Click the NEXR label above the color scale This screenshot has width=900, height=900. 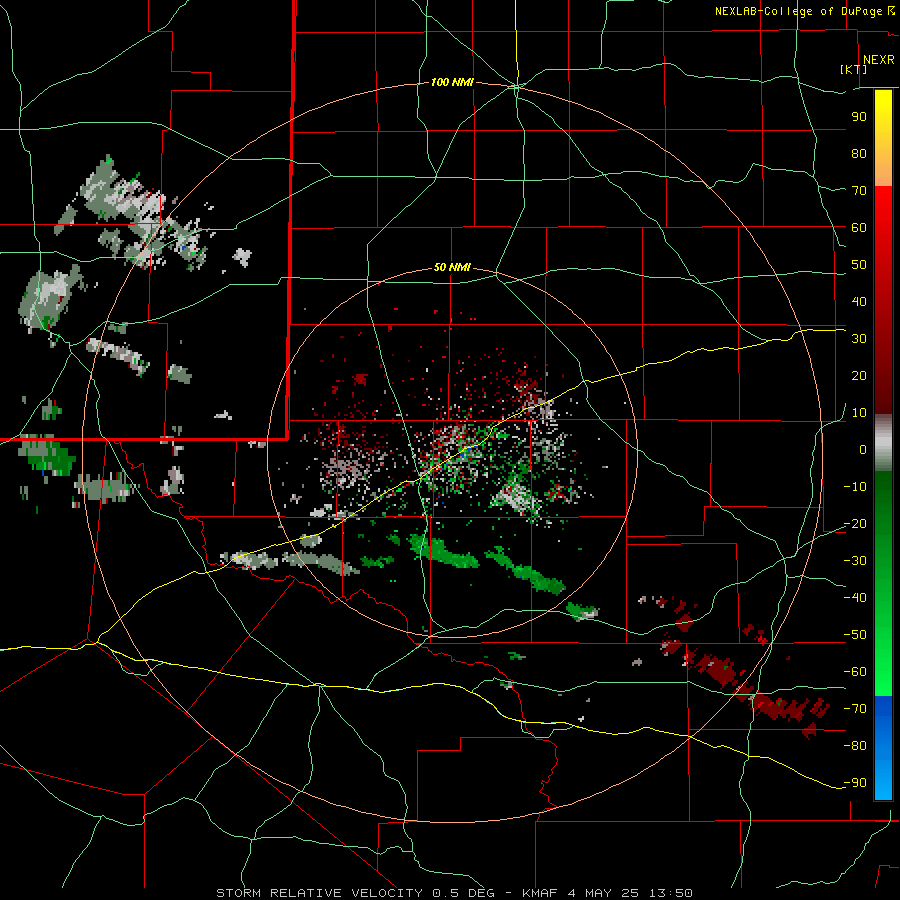pyautogui.click(x=878, y=60)
